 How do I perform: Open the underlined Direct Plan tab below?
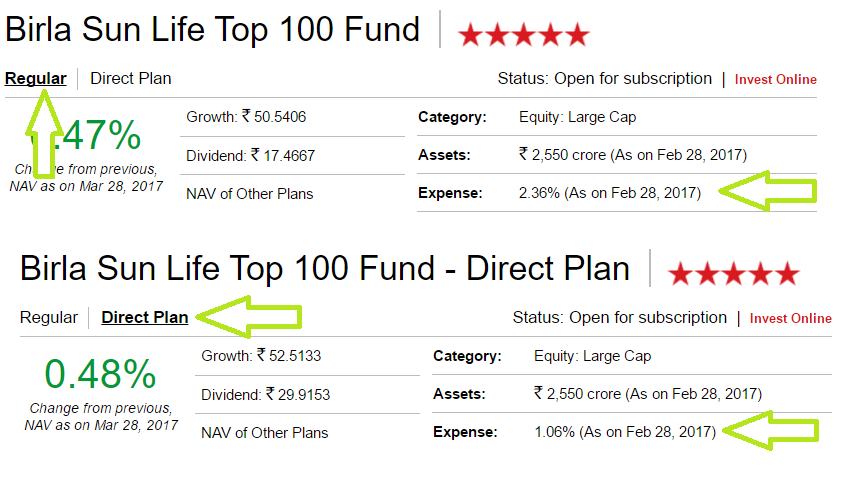tap(144, 317)
